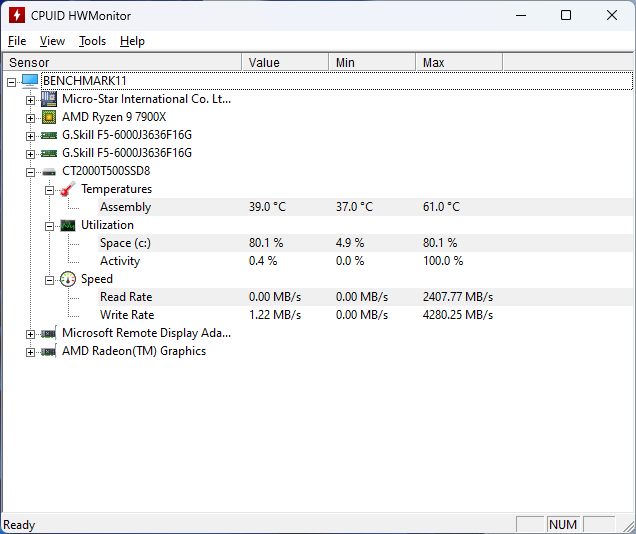Viewport: 636px width, 534px height.
Task: Collapse the BENCHMARK11 root node
Action: (11, 82)
